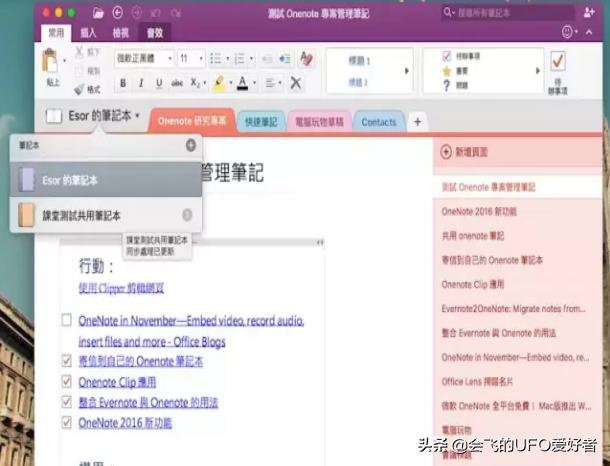Open the alignment dropdown arrow
Screen dimensions: 610x466
(x=280, y=83)
